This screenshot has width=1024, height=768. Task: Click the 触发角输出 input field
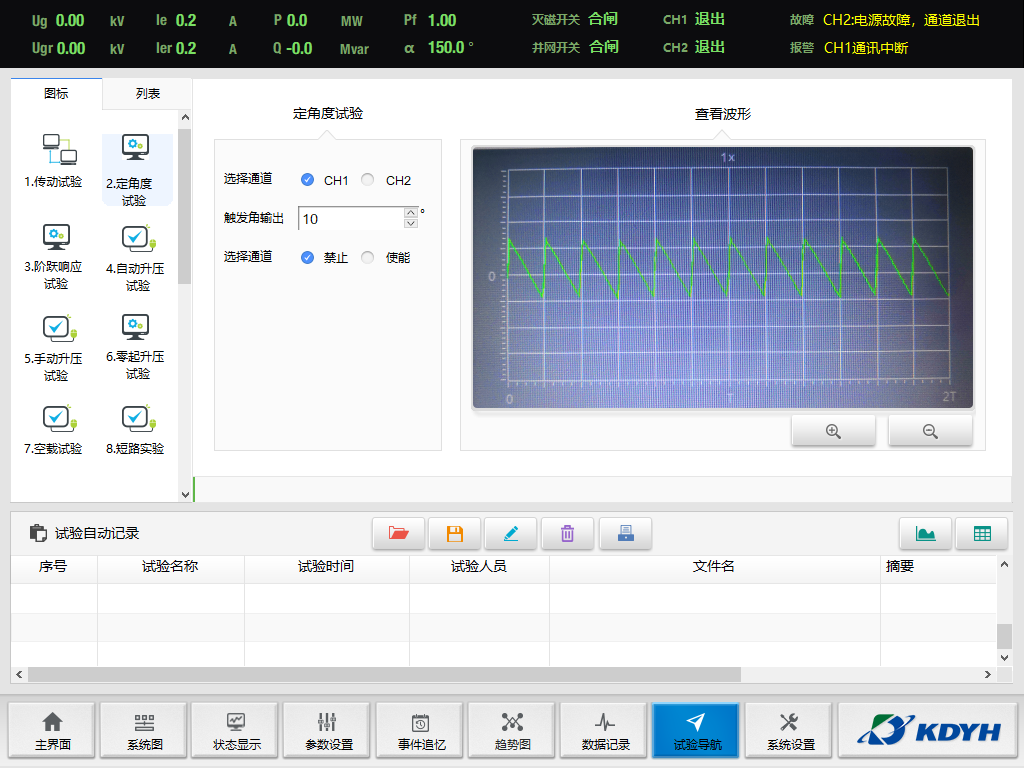[x=350, y=218]
